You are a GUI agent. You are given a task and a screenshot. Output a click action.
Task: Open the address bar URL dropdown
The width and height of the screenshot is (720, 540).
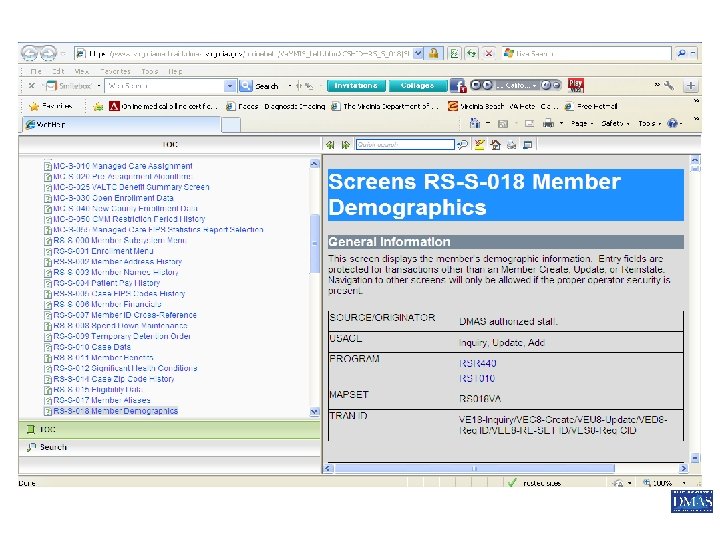pos(418,54)
